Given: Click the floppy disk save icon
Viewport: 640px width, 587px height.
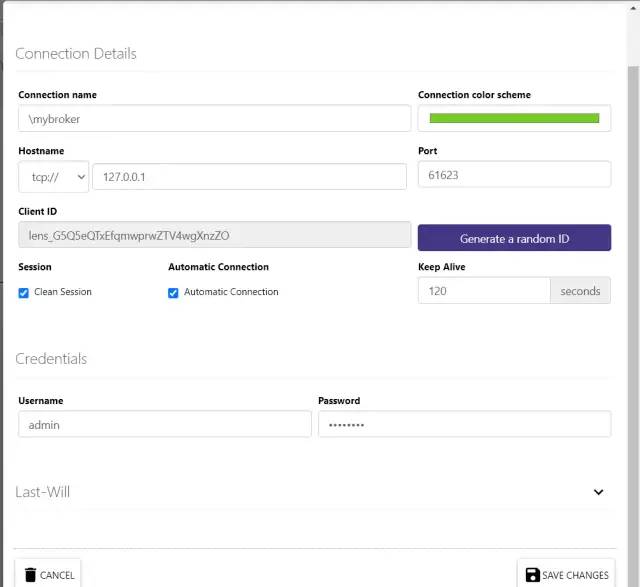Looking at the screenshot, I should coord(533,575).
